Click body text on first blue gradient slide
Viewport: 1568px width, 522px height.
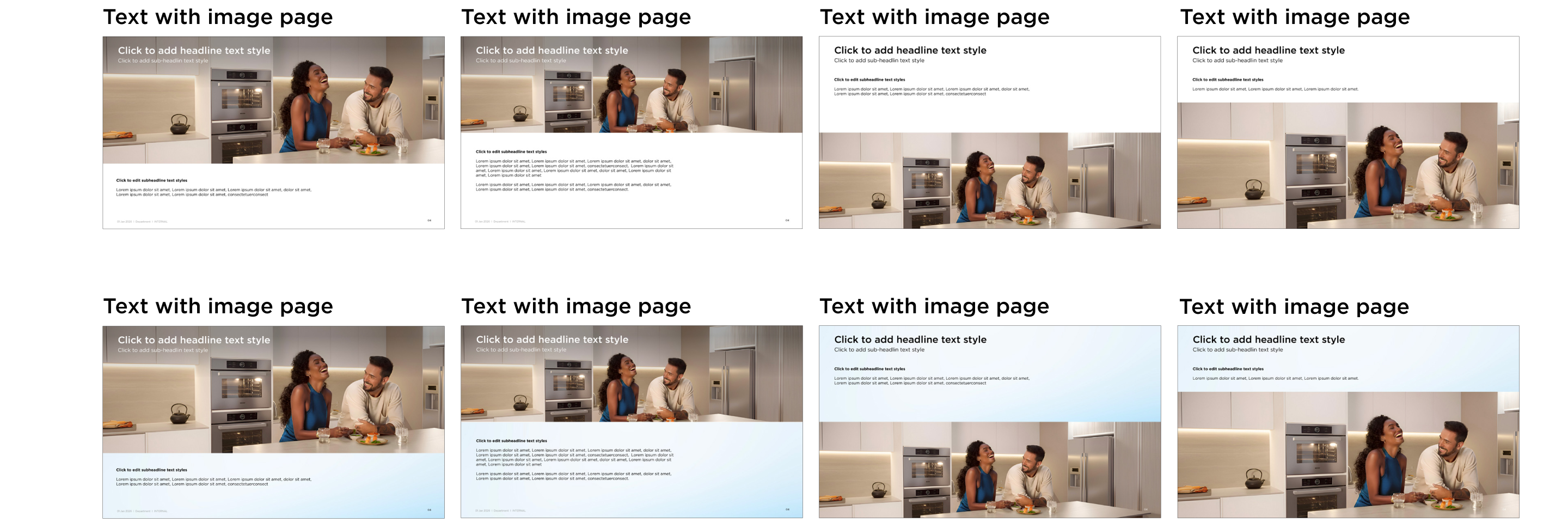click(213, 482)
